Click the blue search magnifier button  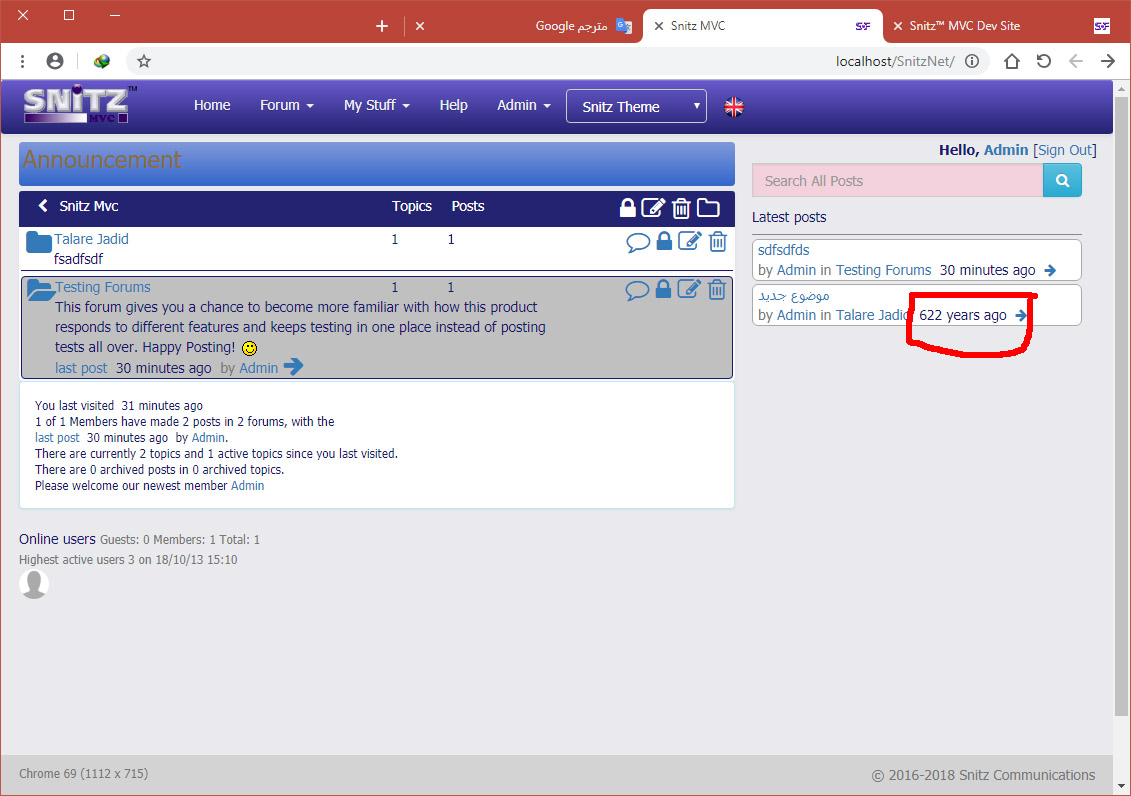1062,181
